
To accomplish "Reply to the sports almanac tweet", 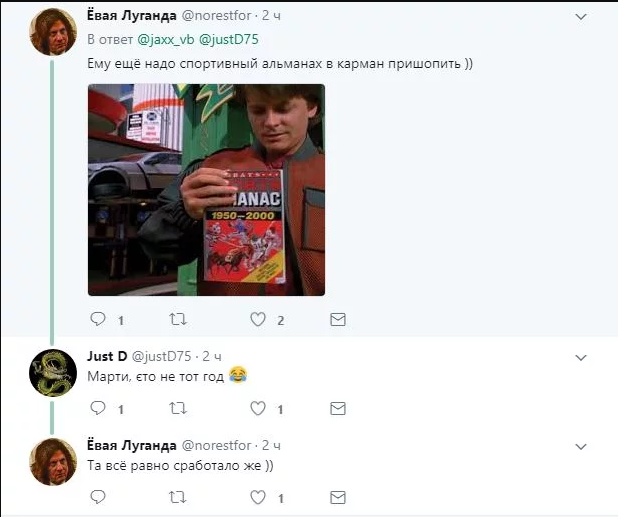I will coord(98,319).
